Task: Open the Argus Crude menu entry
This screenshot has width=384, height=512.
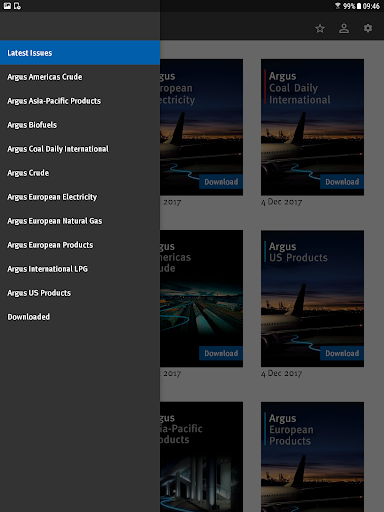Action: point(80,173)
